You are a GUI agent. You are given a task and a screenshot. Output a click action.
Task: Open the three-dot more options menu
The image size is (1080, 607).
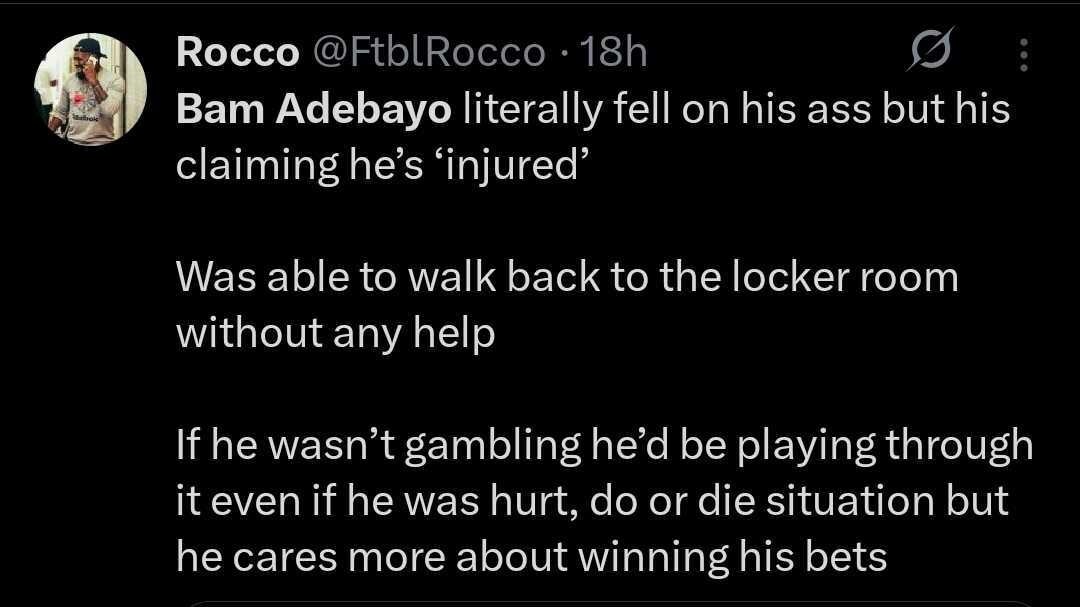click(x=1022, y=54)
